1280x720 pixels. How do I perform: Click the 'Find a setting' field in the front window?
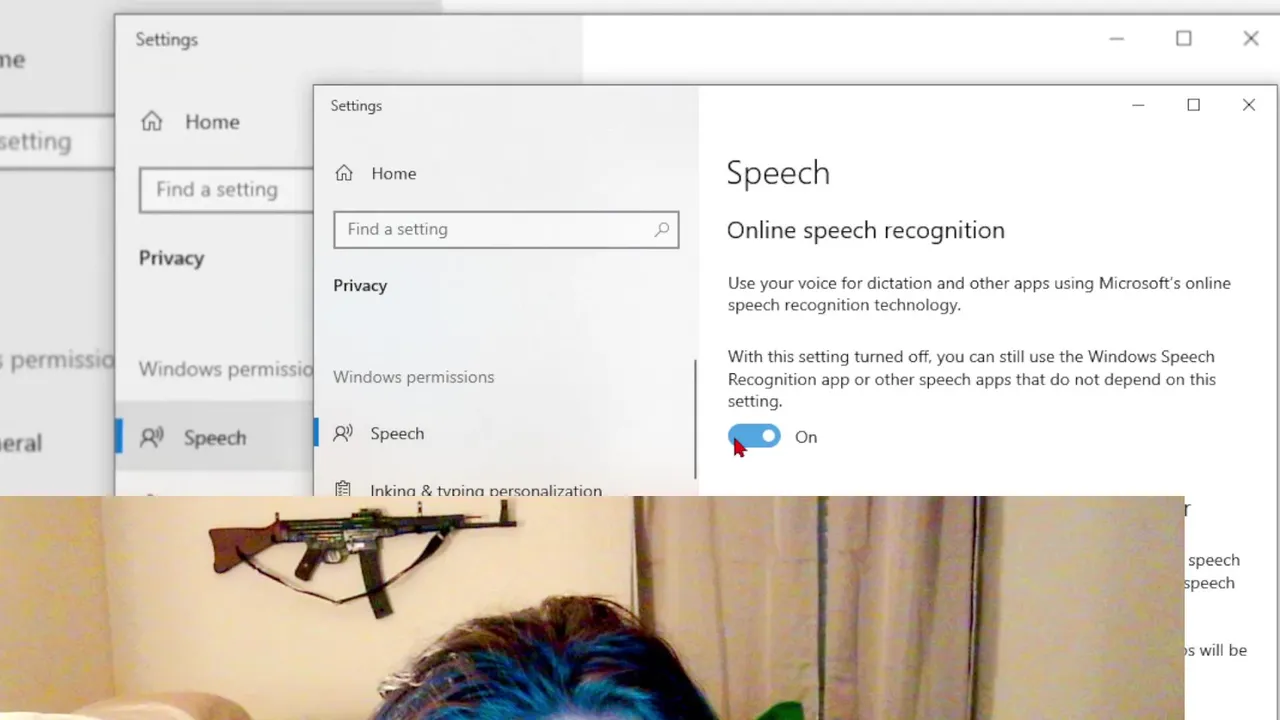coord(506,229)
